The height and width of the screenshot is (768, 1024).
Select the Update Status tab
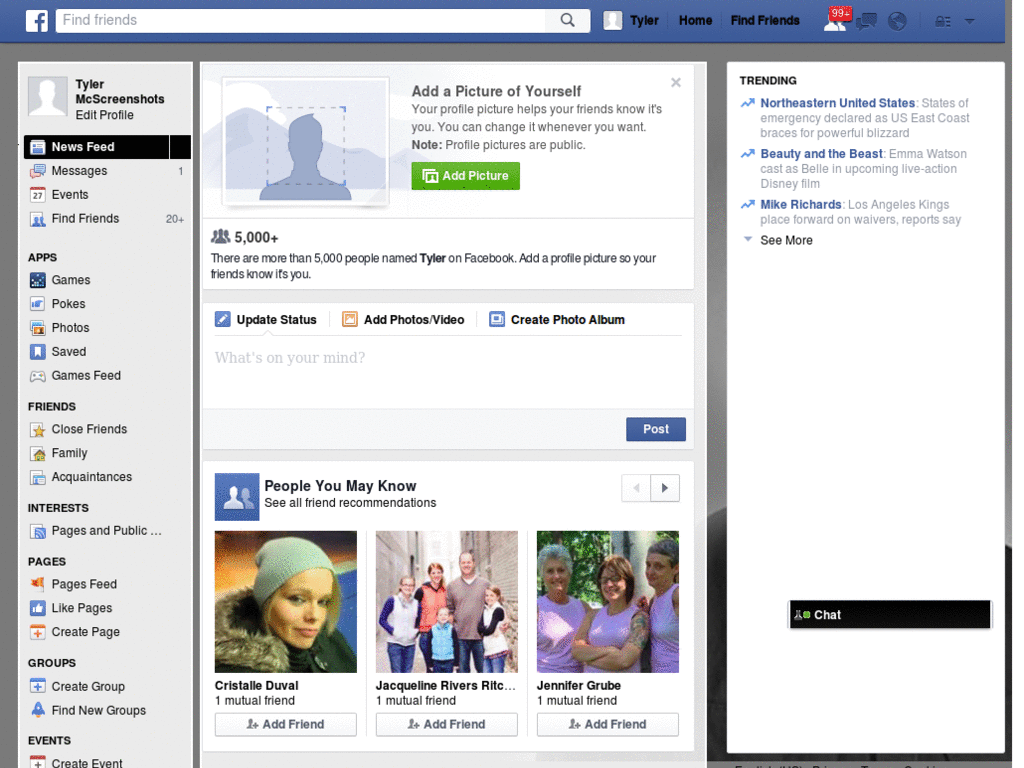pyautogui.click(x=266, y=320)
